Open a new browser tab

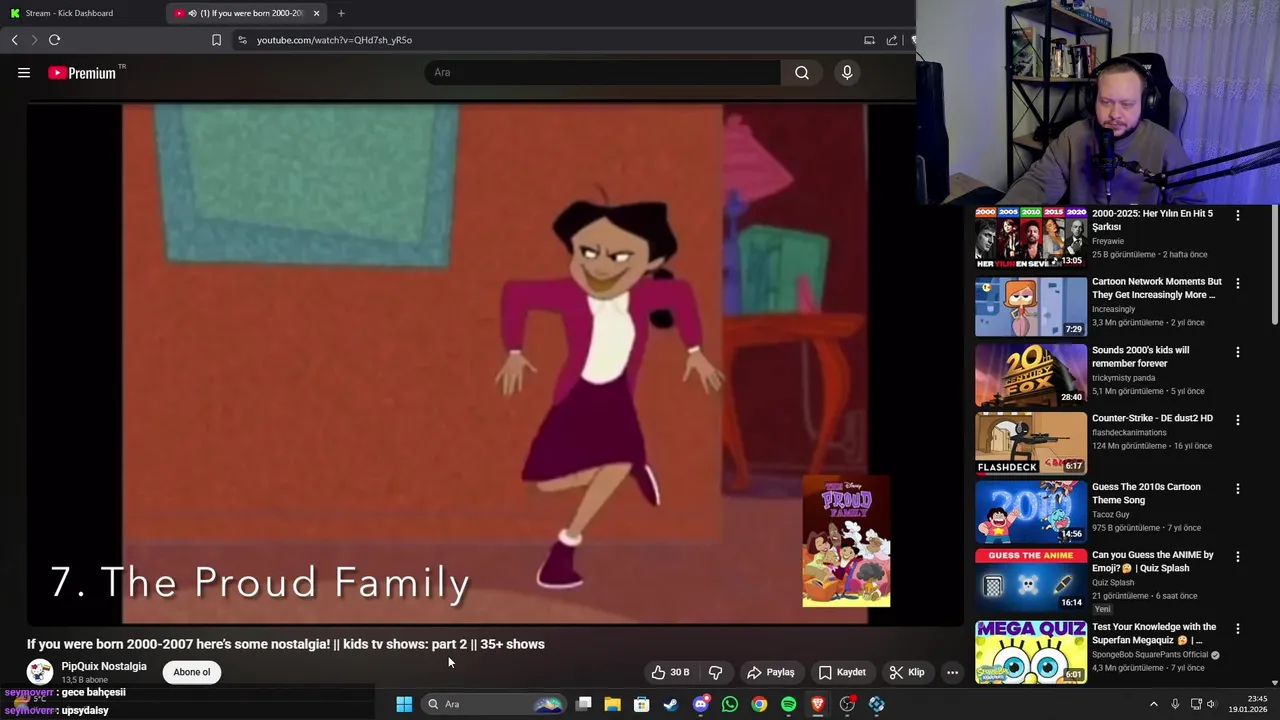click(341, 13)
